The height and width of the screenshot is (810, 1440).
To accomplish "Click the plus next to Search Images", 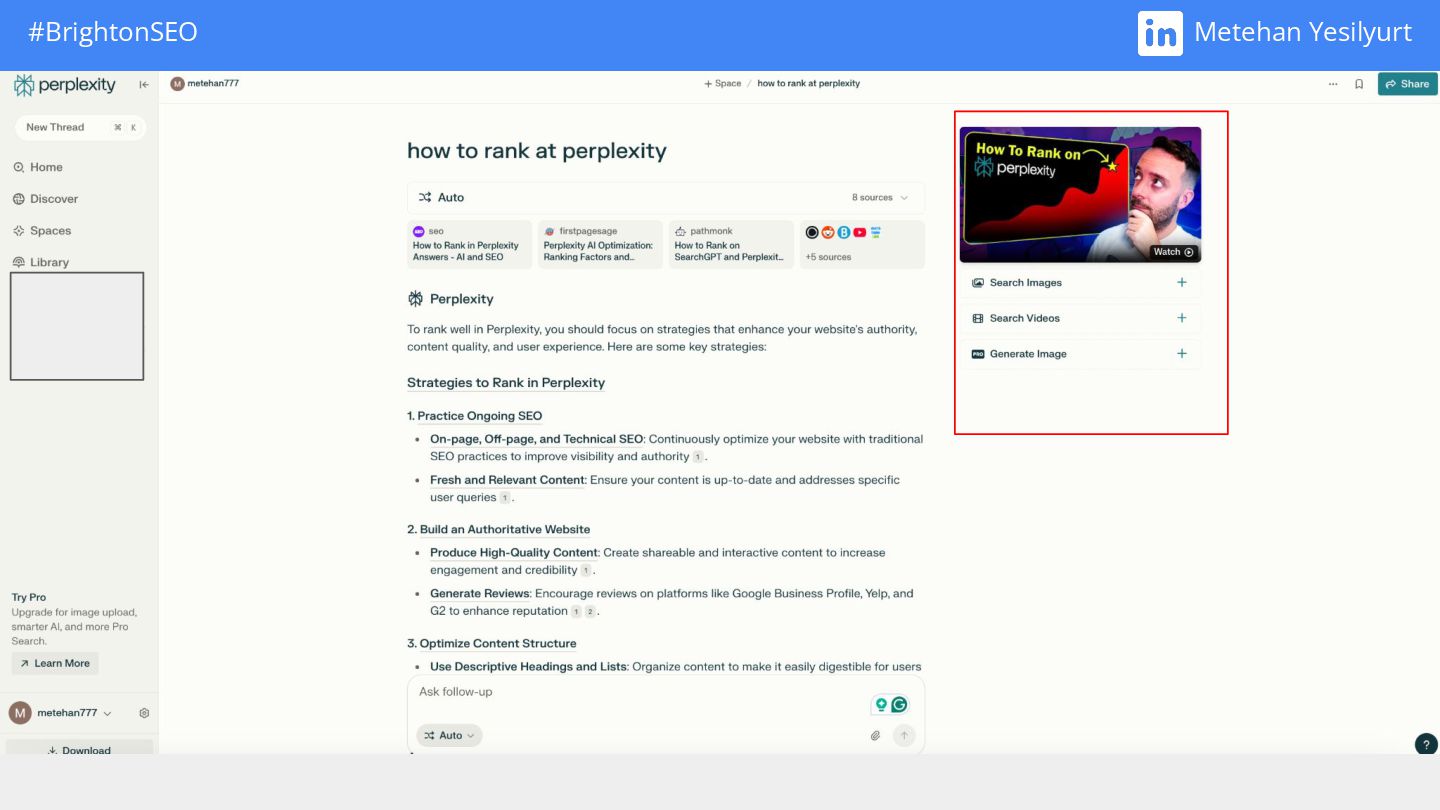I will coord(1182,283).
